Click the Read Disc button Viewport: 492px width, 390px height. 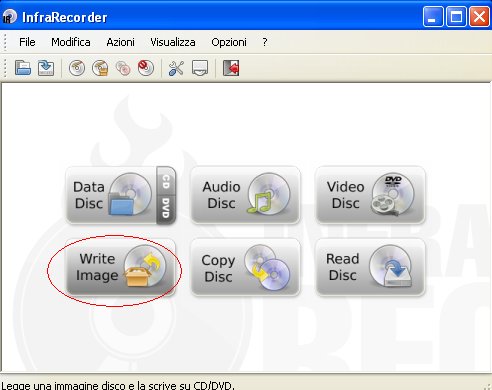pyautogui.click(x=370, y=267)
